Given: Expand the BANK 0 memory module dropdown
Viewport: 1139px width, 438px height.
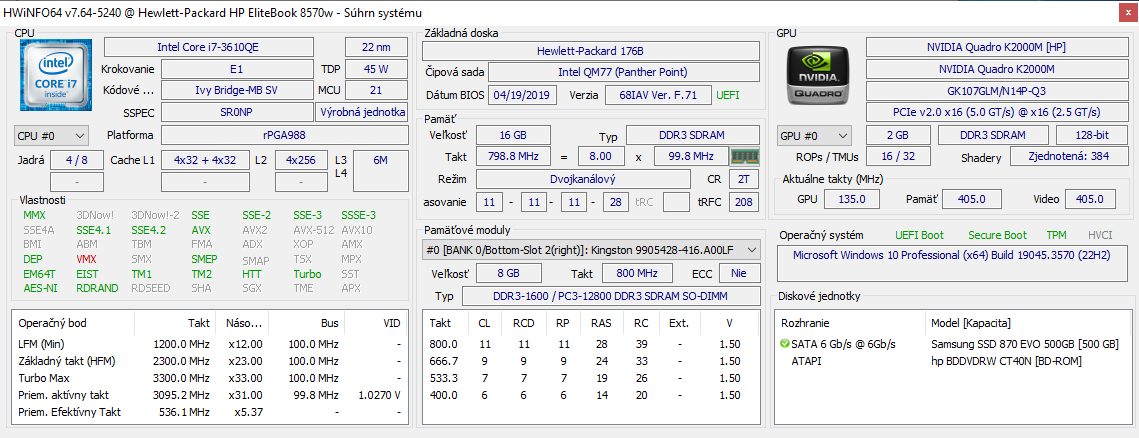Looking at the screenshot, I should tap(590, 250).
